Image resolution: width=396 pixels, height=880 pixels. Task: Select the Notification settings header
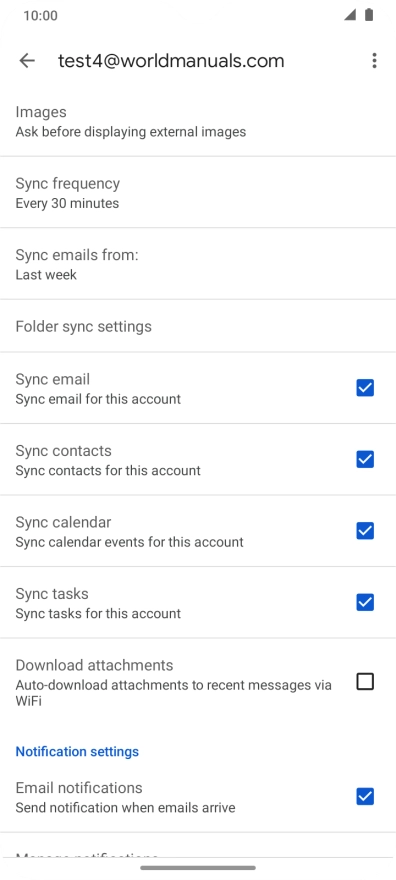click(x=77, y=751)
